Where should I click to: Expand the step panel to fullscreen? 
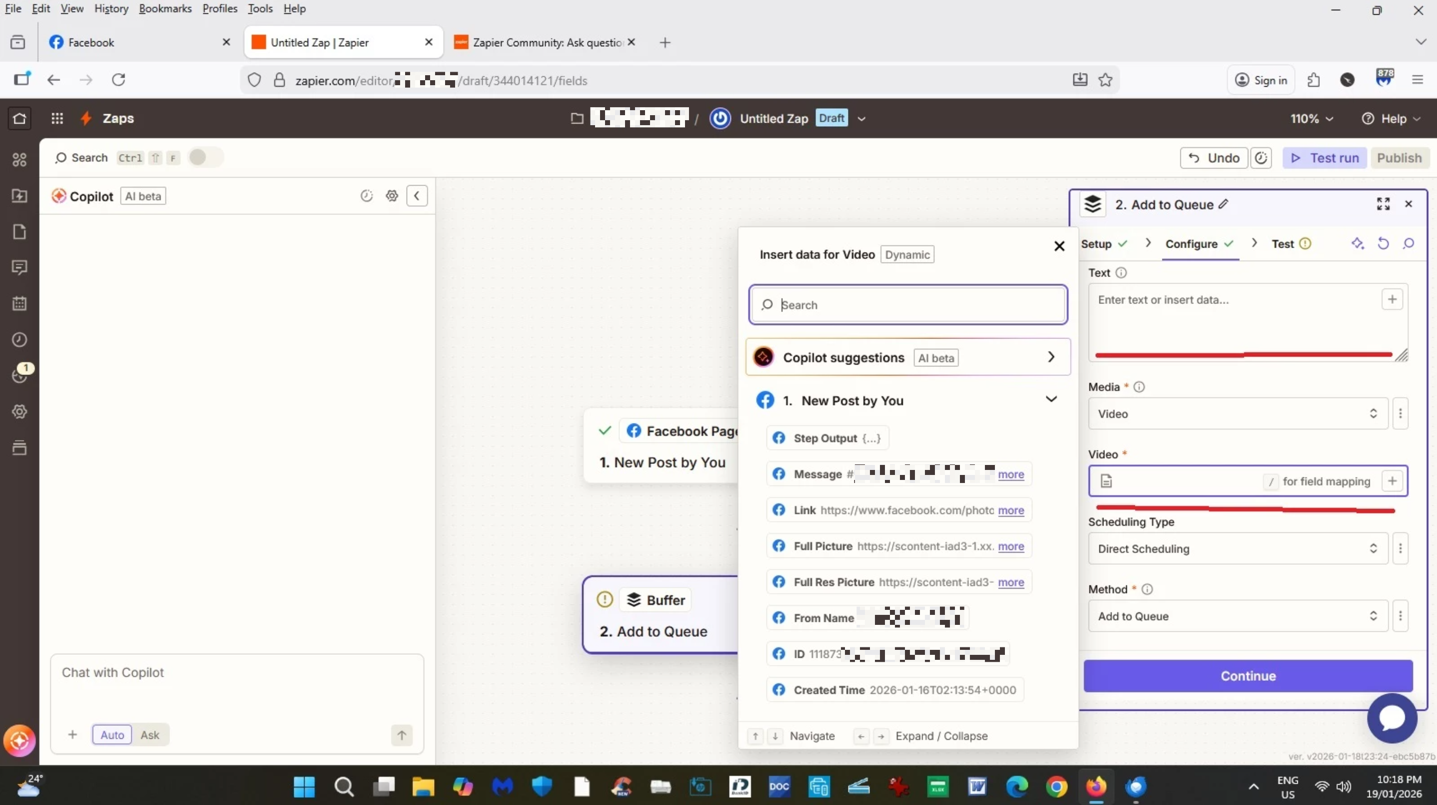tap(1383, 204)
